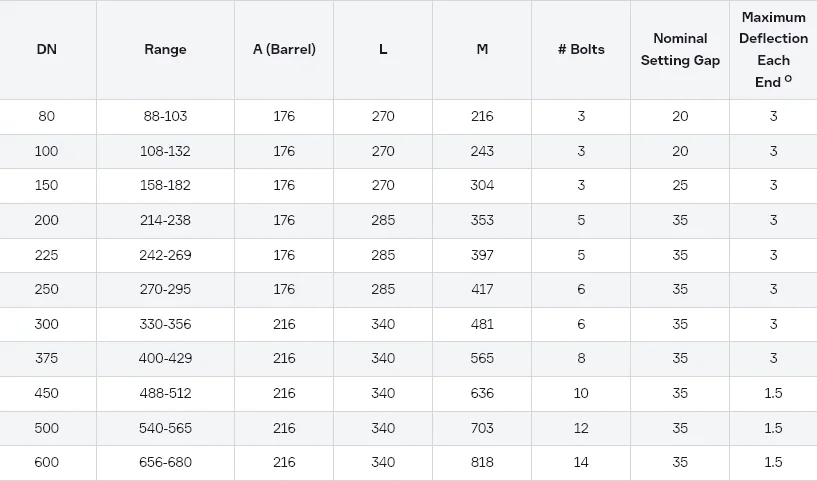Select the # Bolts column header
The width and height of the screenshot is (817, 481).
[581, 50]
